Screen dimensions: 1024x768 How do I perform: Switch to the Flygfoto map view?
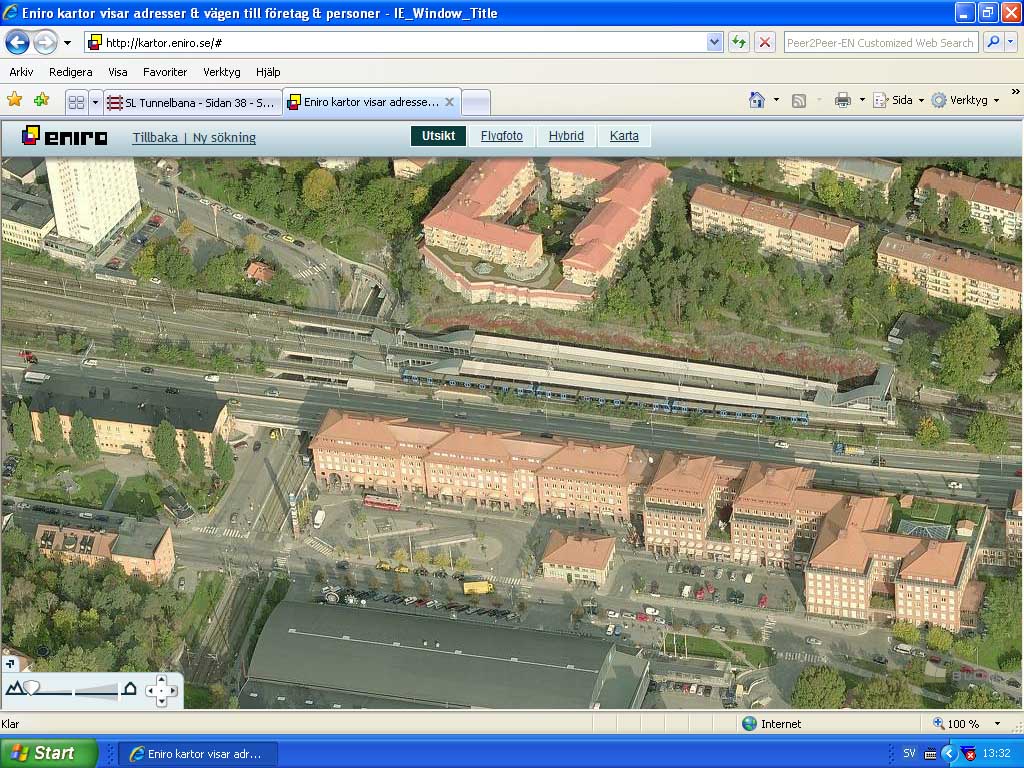click(501, 136)
